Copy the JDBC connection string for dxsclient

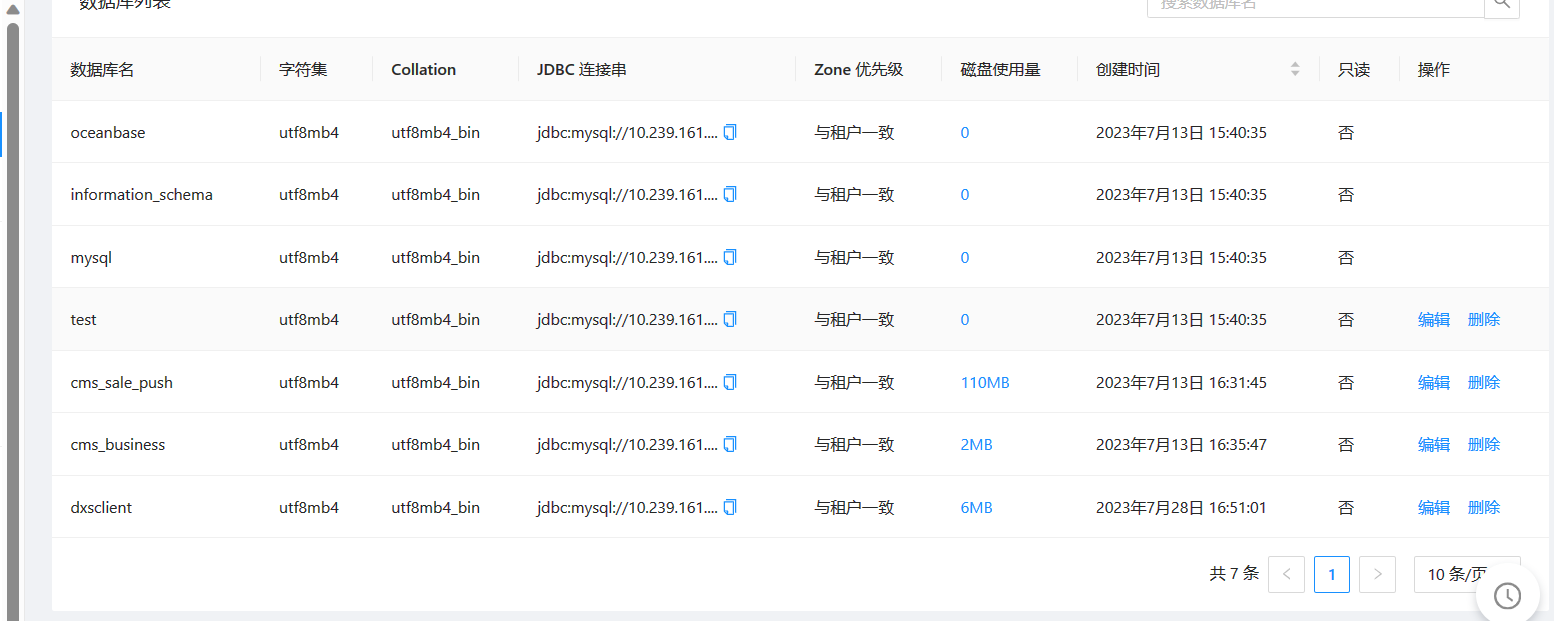coord(730,507)
